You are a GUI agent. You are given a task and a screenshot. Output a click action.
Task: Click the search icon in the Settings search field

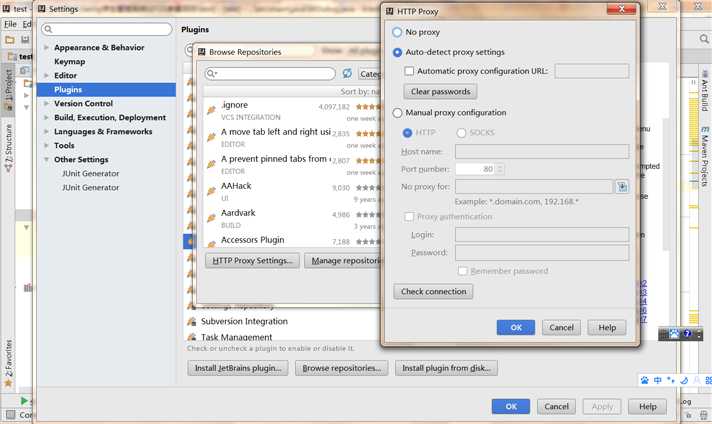[x=48, y=30]
